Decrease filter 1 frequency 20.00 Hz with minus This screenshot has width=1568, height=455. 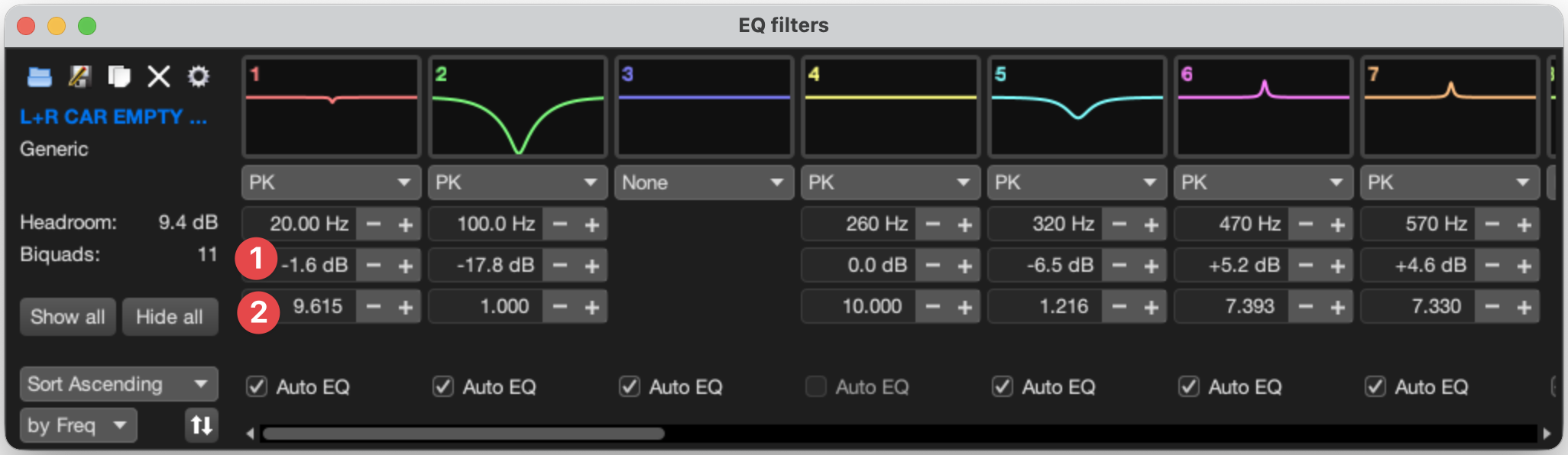(374, 224)
